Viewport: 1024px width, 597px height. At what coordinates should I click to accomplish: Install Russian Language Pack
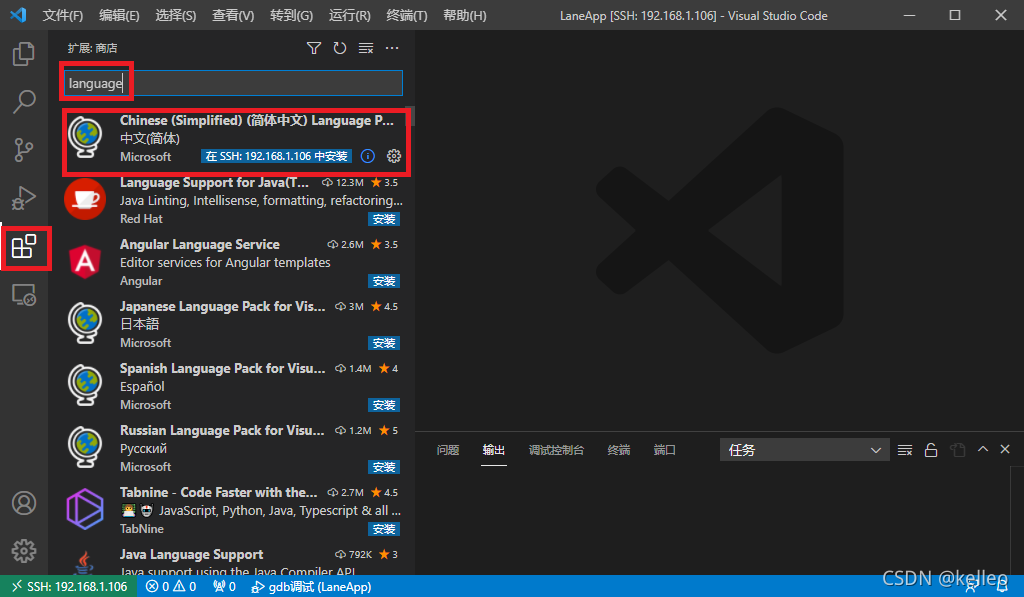(x=384, y=468)
